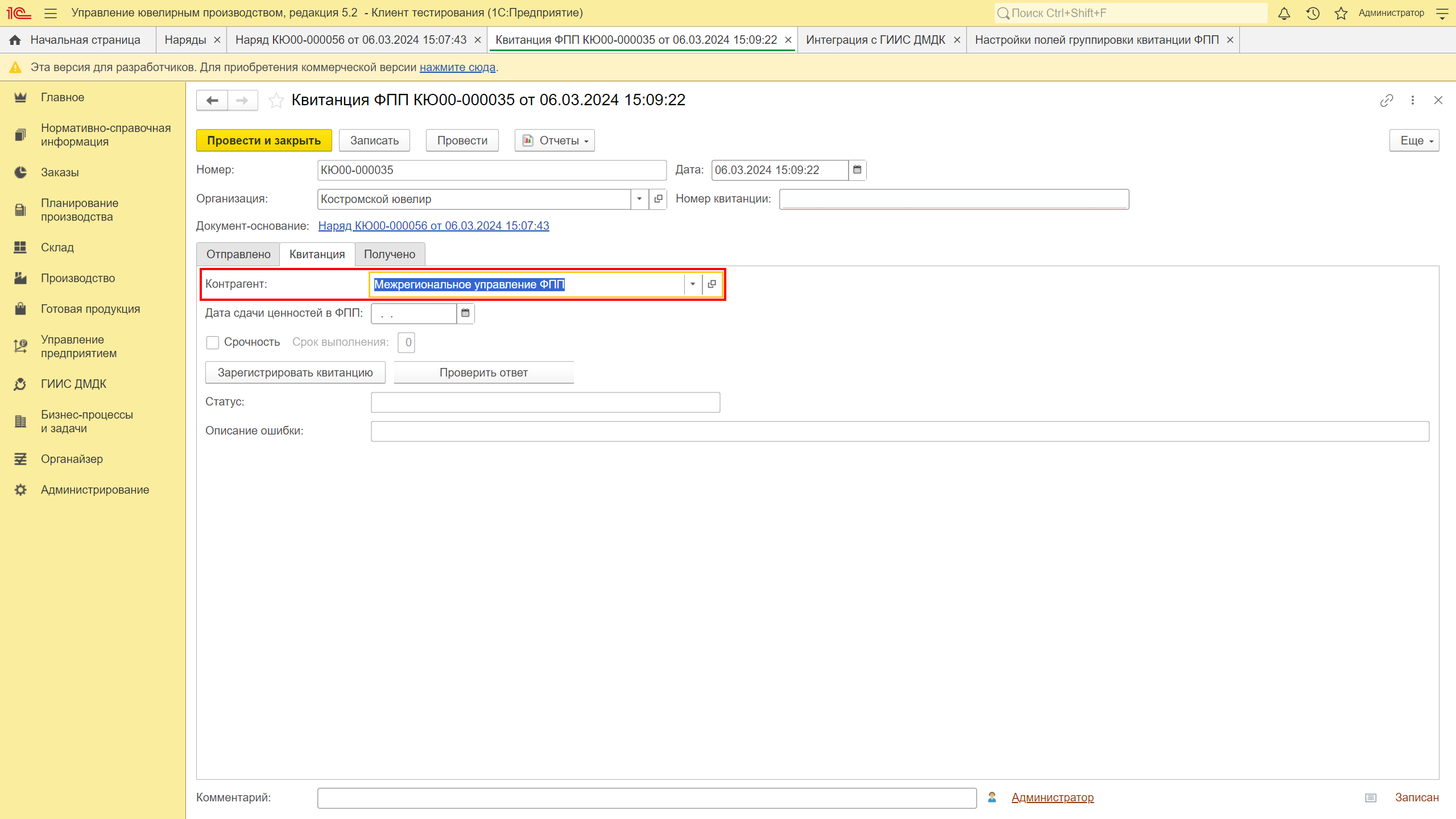Open Наряд КЮ00-000056 base document link
Screen dimensions: 1456x819
(433, 226)
